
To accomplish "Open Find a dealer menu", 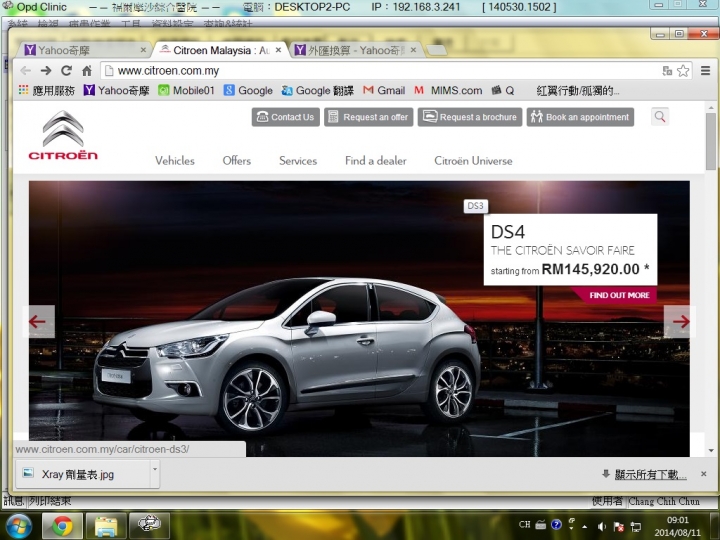I will [x=376, y=161].
